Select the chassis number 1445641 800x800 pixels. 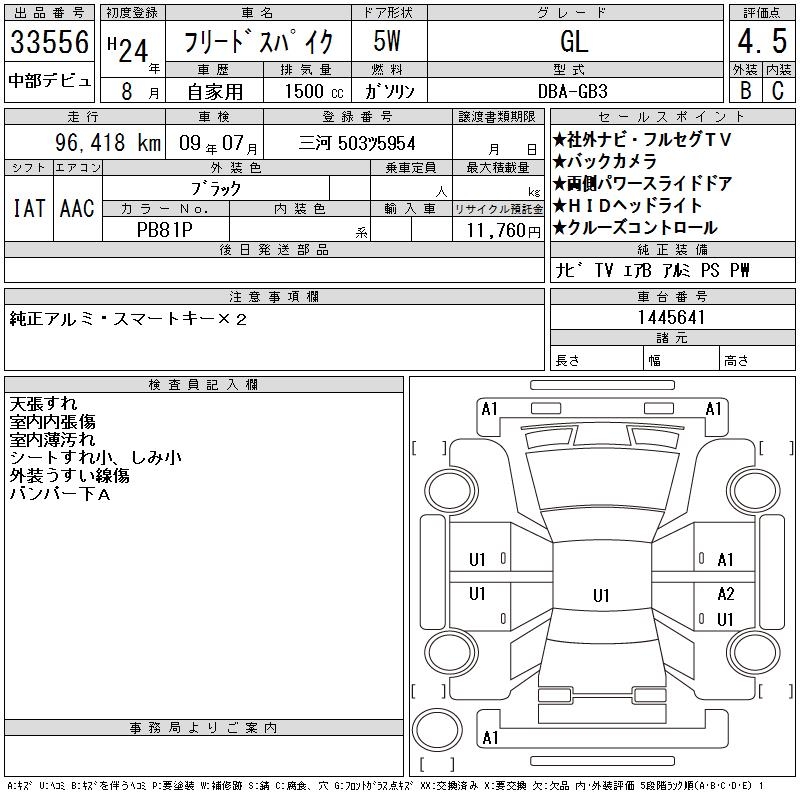tap(672, 318)
